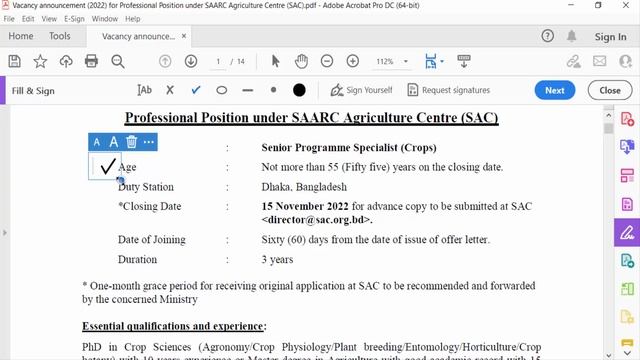This screenshot has height=360, width=640.
Task: Click Request signatures
Action: click(449, 90)
